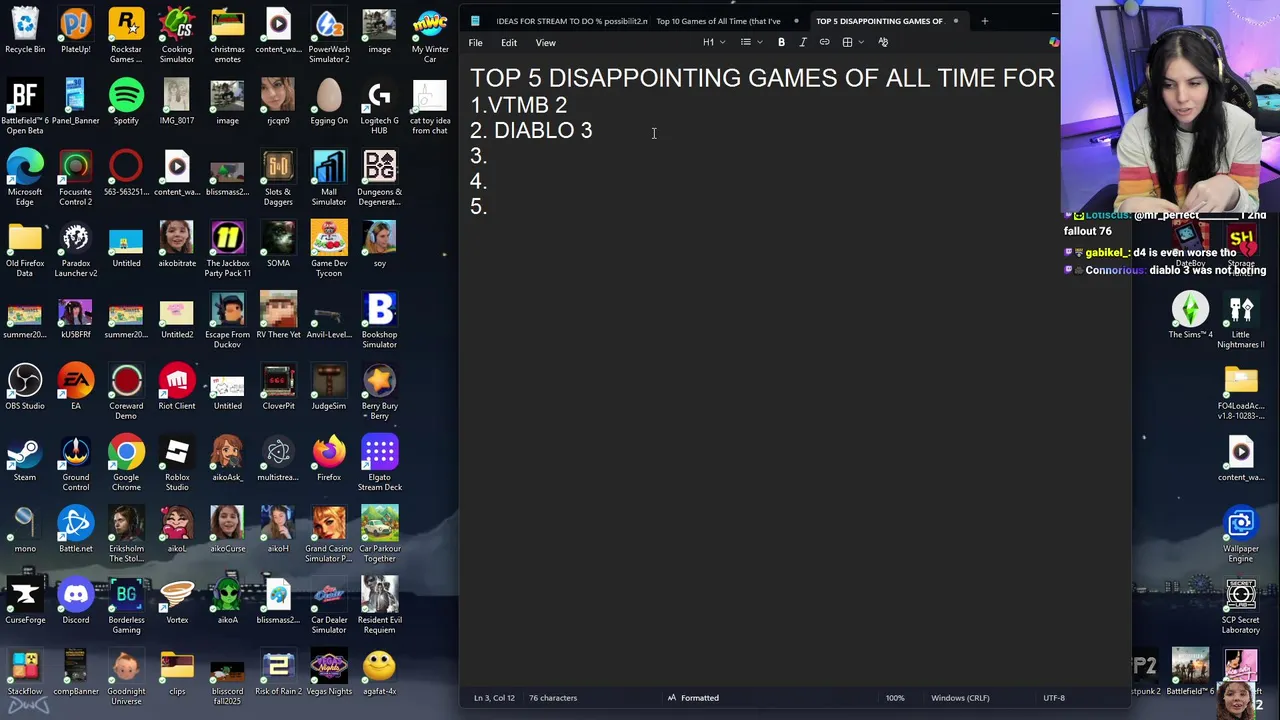
Task: Open Roblox Studio icon
Action: (177, 464)
